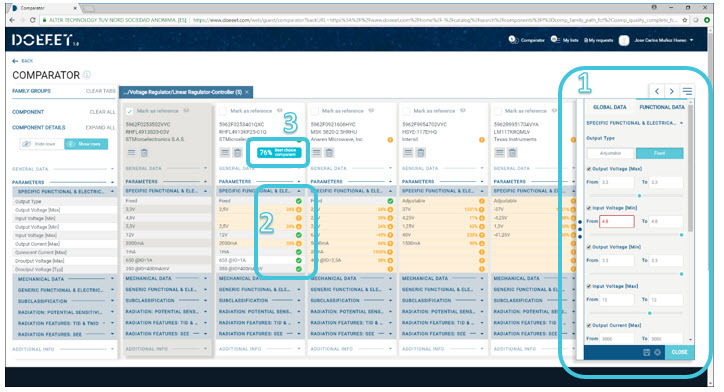Remove RHFL4913KP25-01Q using its trash icon
The height and width of the screenshot is (392, 724).
(237, 153)
